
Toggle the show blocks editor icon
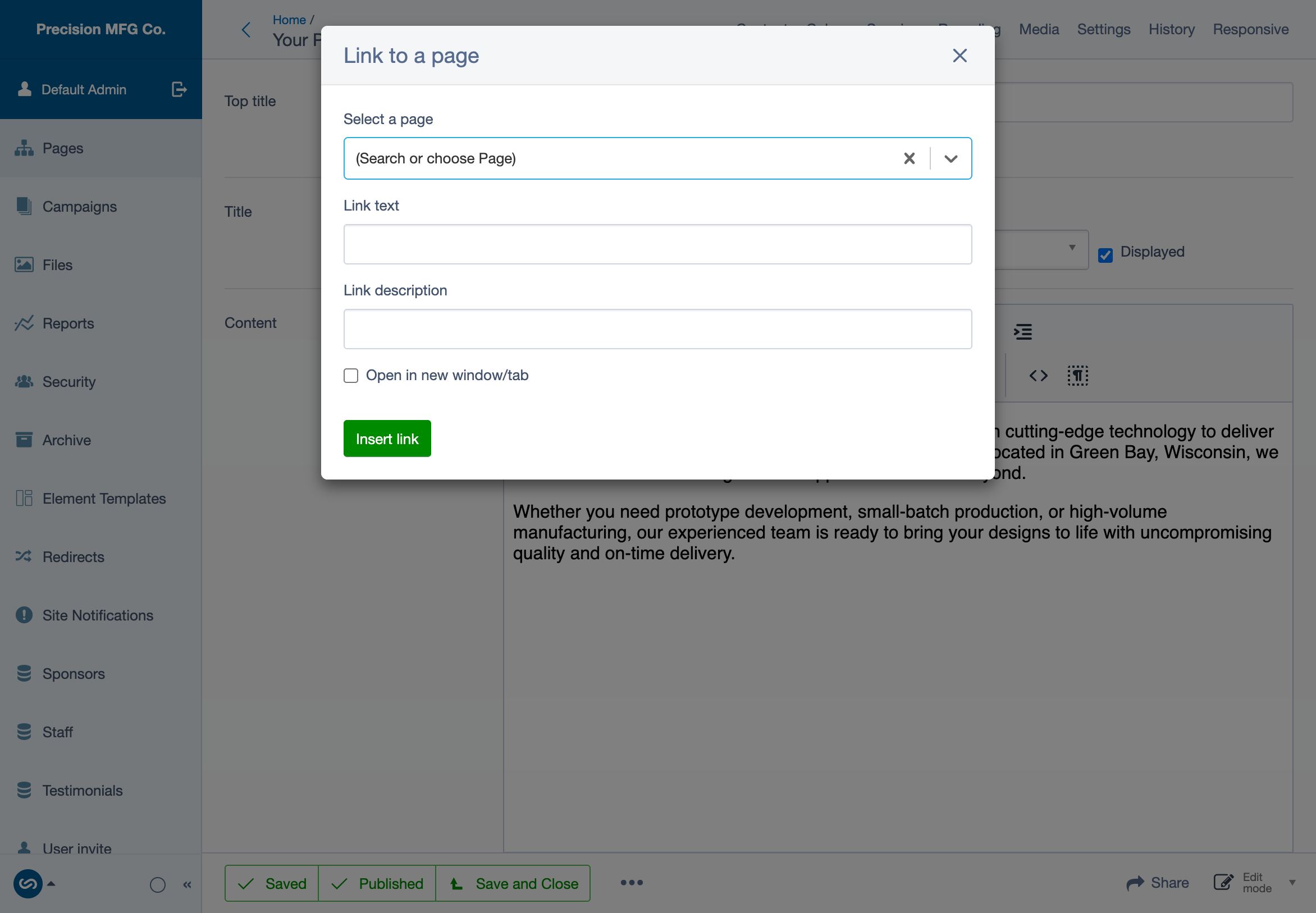tap(1077, 376)
